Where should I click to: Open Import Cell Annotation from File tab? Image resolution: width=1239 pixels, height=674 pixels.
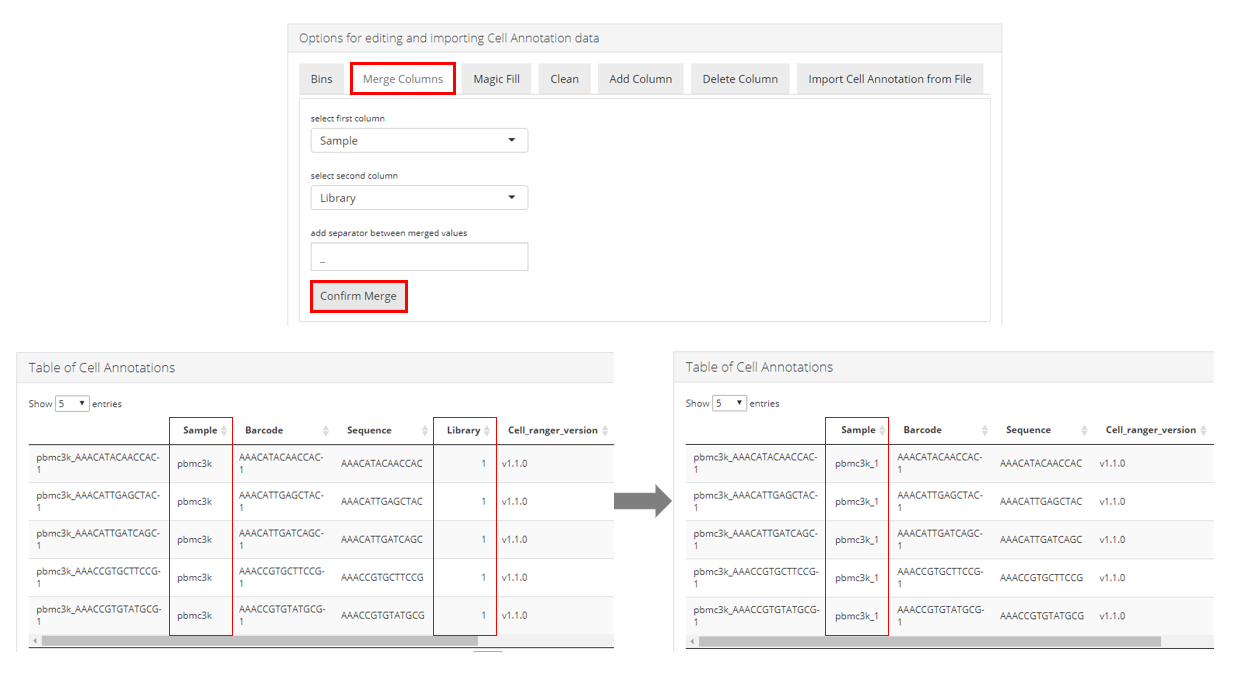[x=889, y=79]
